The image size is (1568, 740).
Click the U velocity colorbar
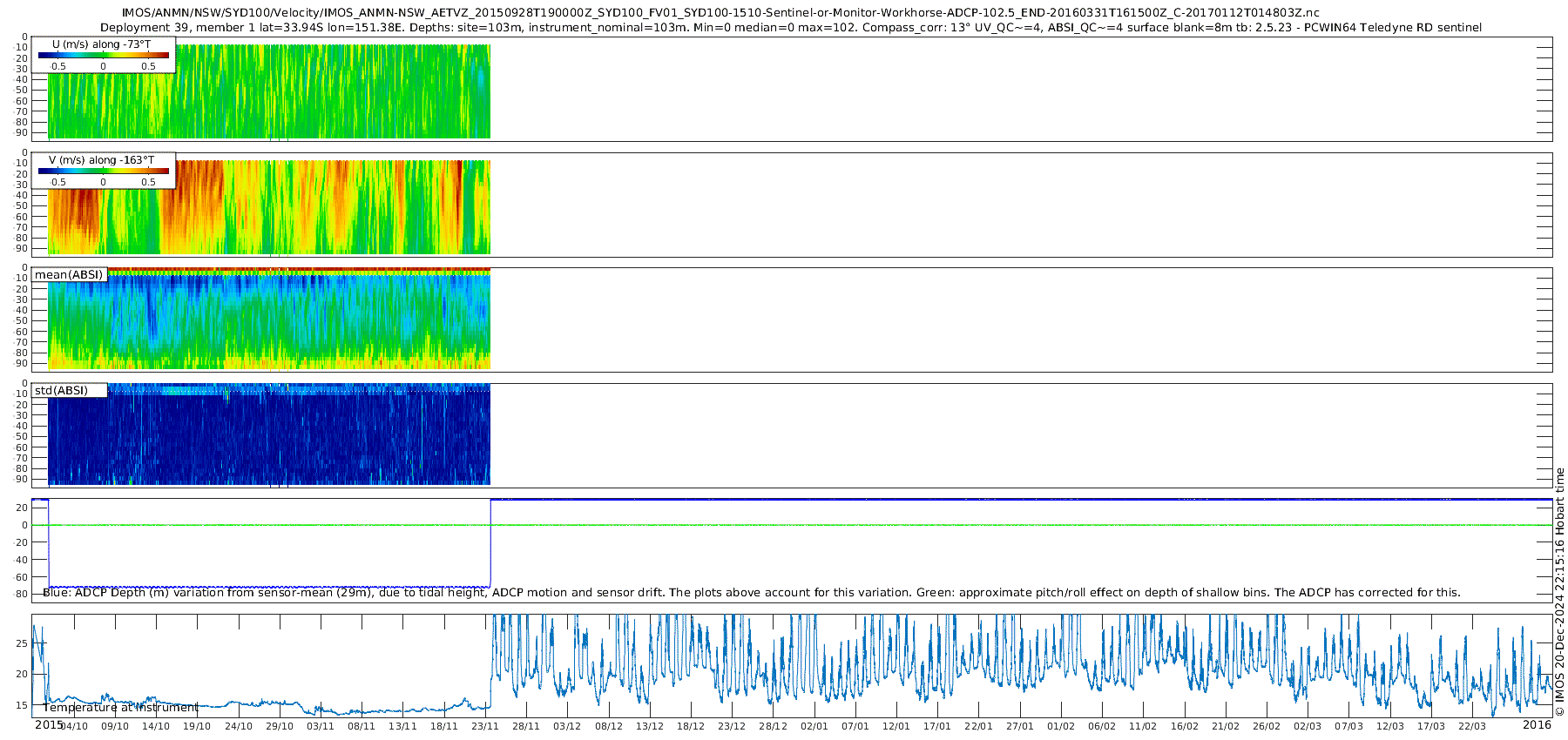coord(103,56)
